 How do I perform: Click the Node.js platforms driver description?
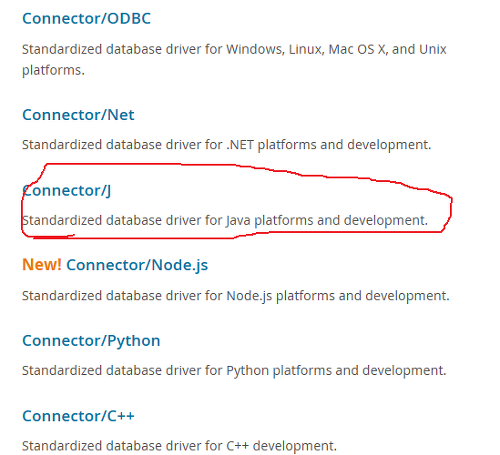point(236,296)
